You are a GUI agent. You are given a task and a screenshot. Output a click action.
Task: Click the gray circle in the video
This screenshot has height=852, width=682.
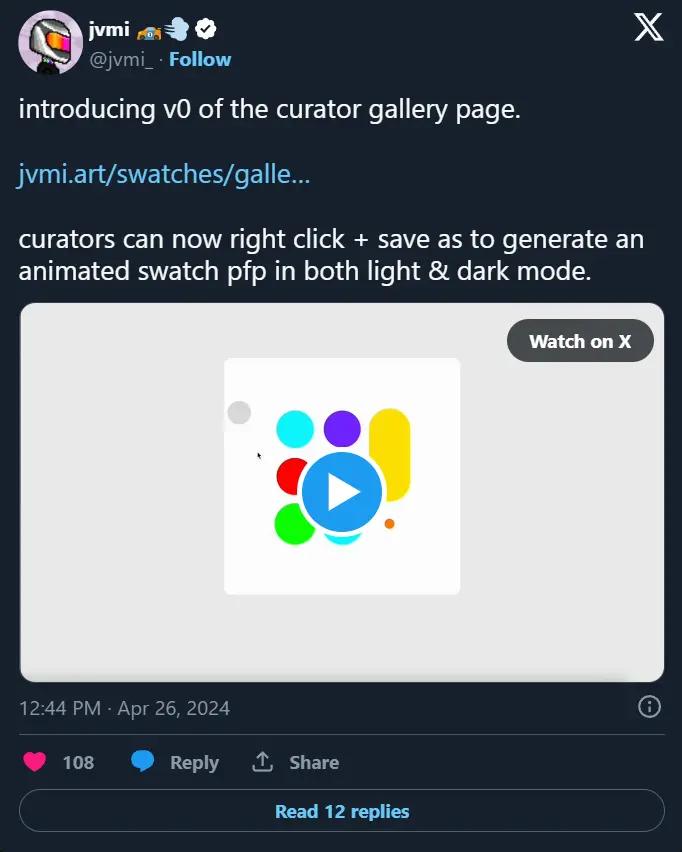point(239,412)
